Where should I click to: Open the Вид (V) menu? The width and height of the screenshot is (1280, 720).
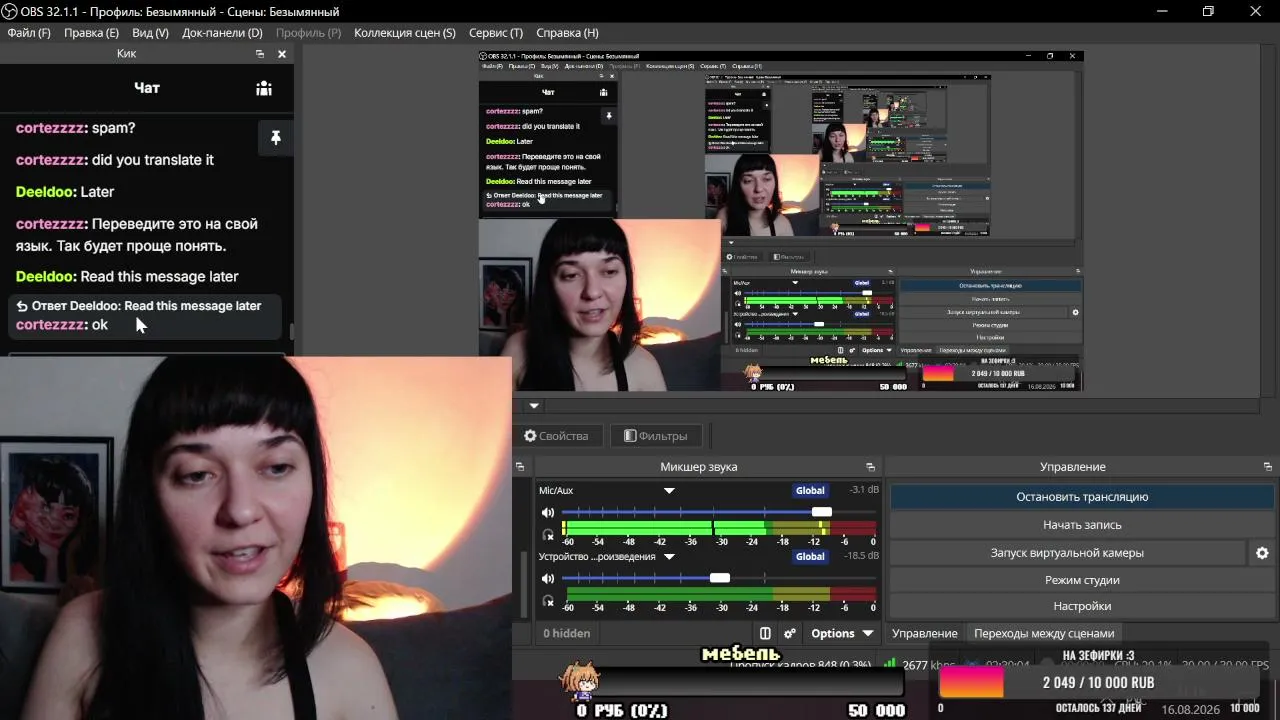[150, 33]
